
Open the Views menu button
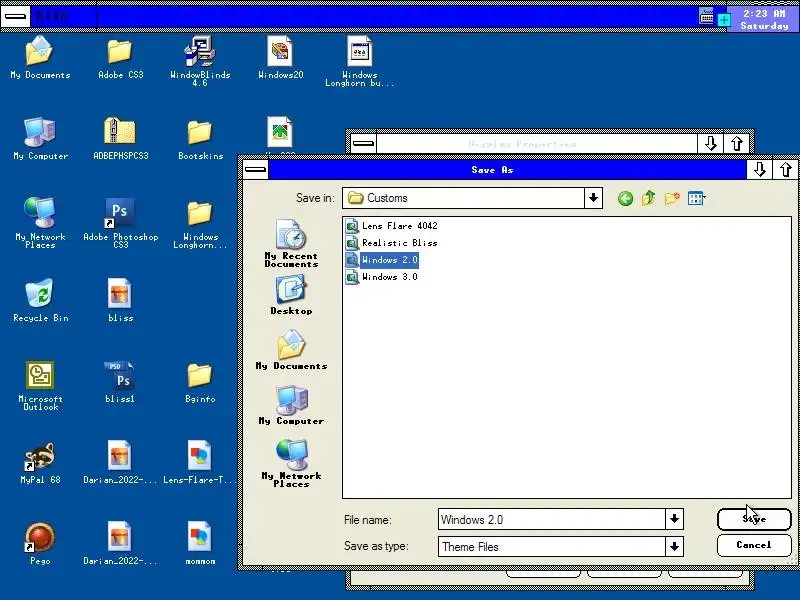coord(697,198)
